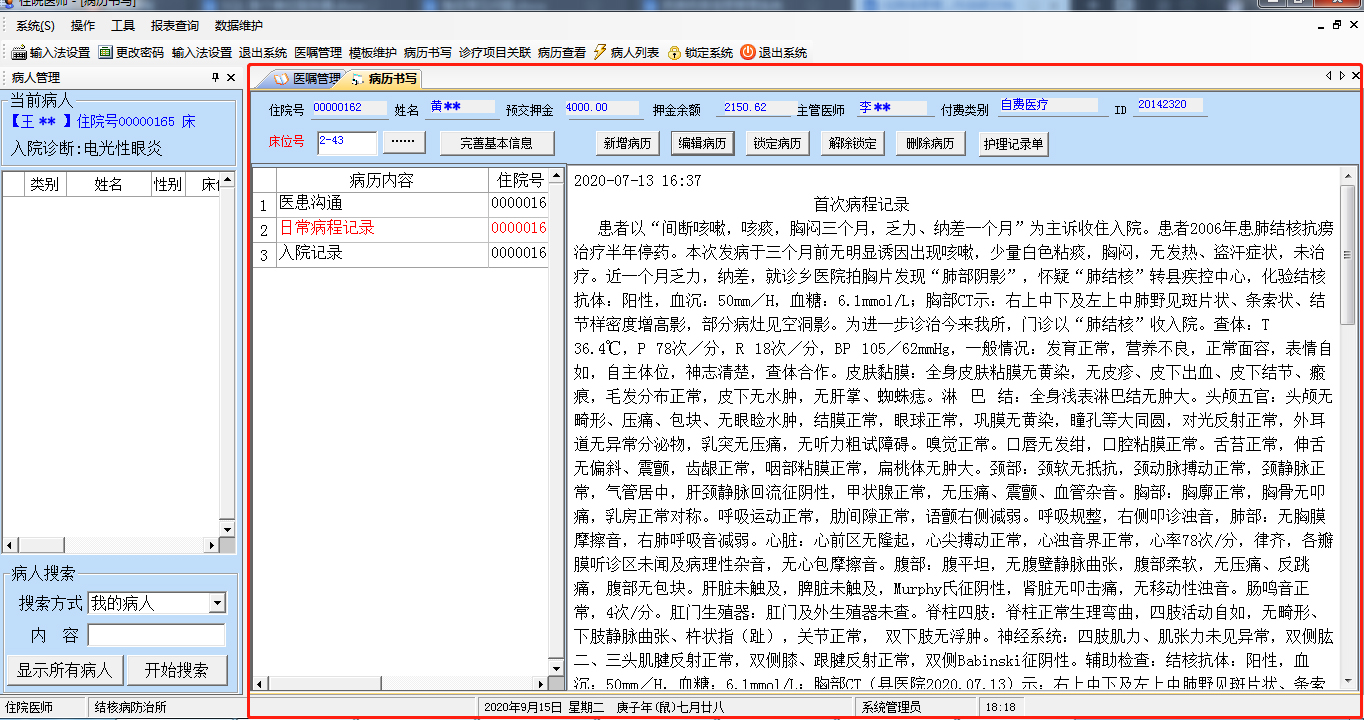Click the tab scroll right arrow

coord(1342,76)
